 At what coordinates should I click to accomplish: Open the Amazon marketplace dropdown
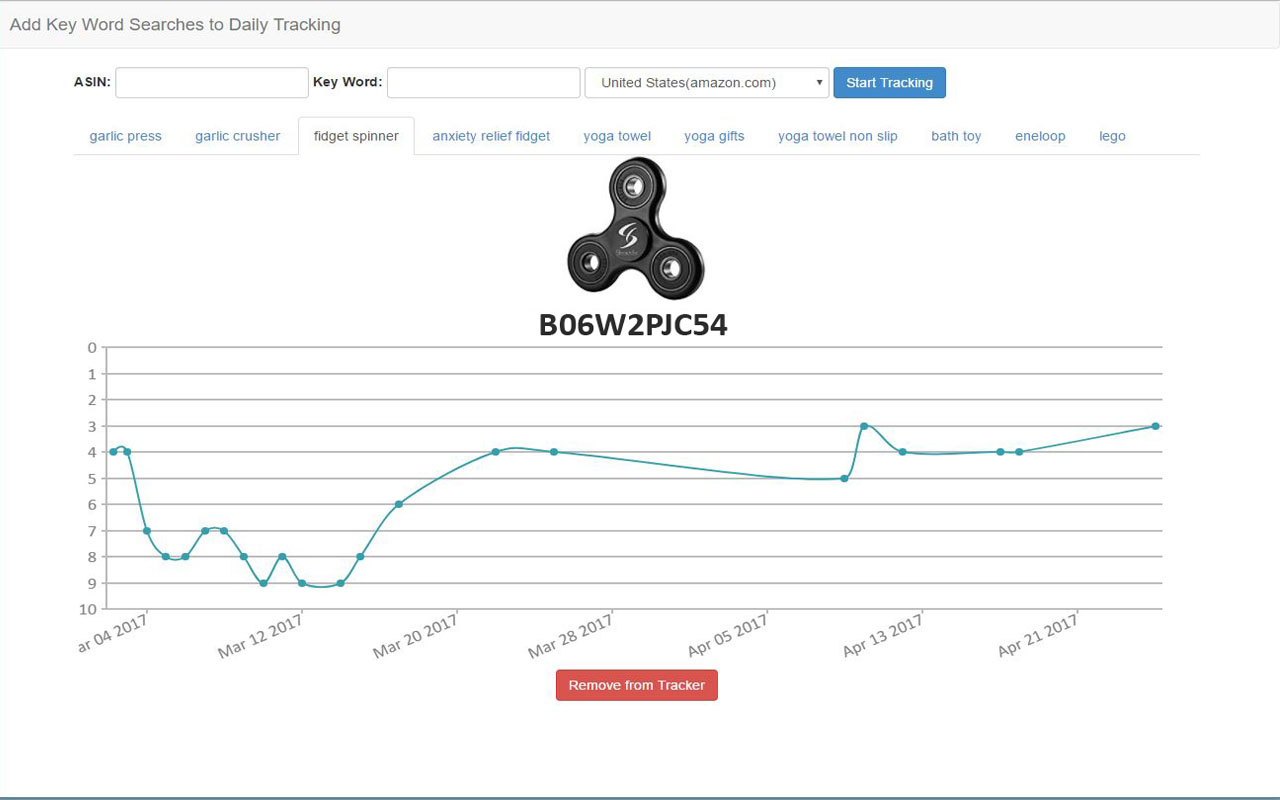706,83
